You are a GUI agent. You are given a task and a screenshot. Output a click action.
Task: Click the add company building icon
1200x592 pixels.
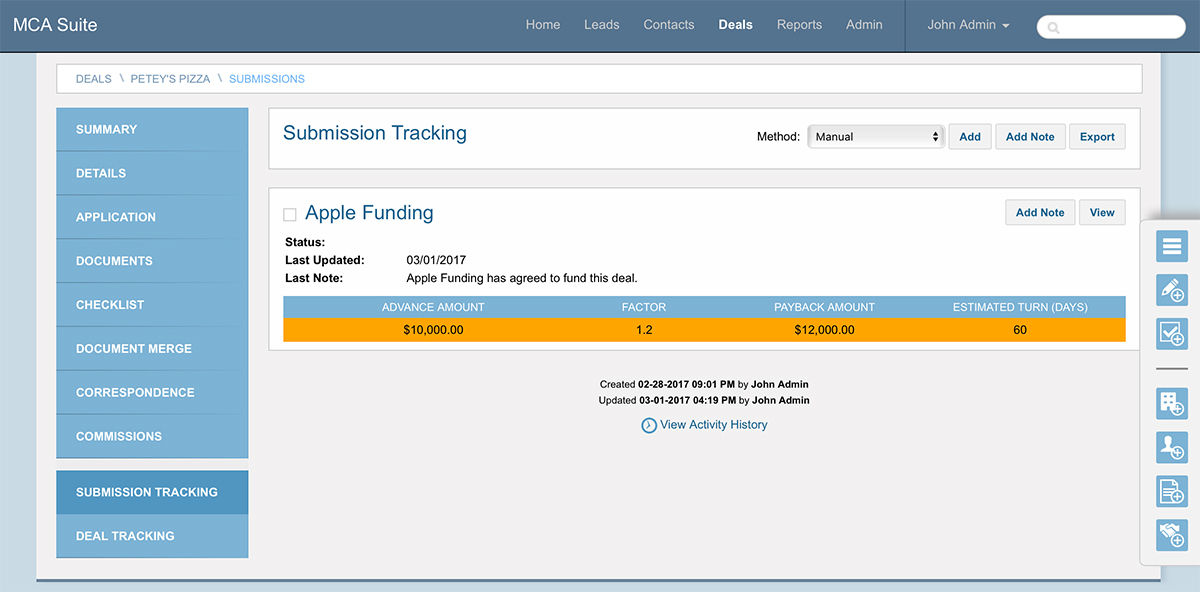coord(1171,403)
